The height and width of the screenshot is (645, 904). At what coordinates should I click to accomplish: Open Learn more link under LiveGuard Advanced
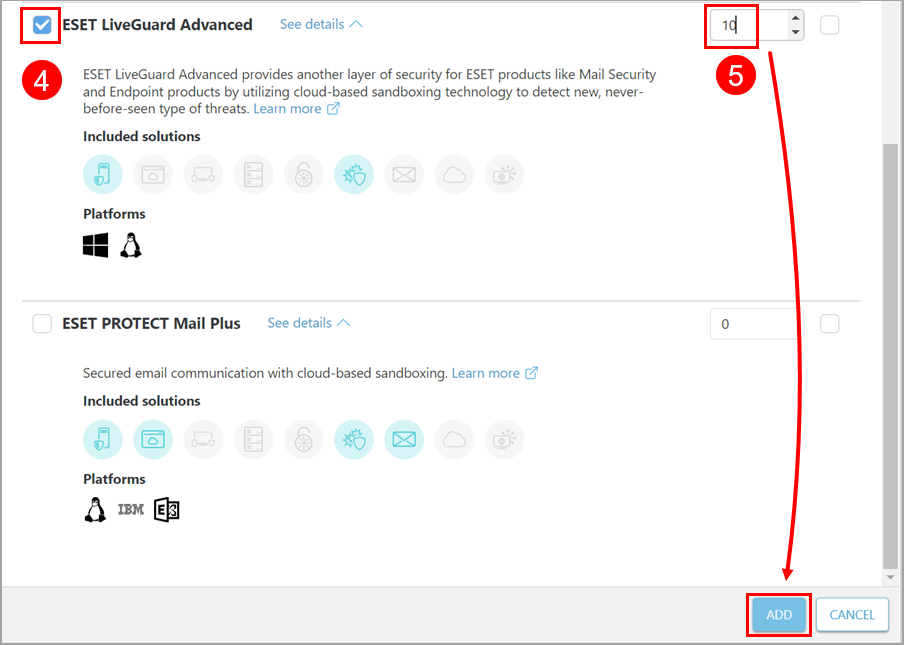coord(296,108)
